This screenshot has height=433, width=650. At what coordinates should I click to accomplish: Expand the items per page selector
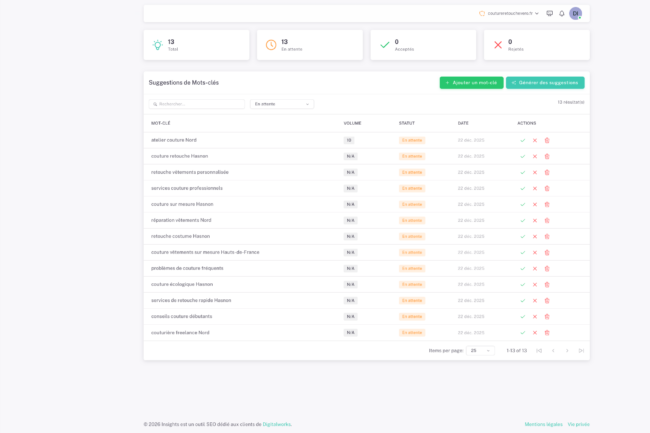click(x=480, y=350)
